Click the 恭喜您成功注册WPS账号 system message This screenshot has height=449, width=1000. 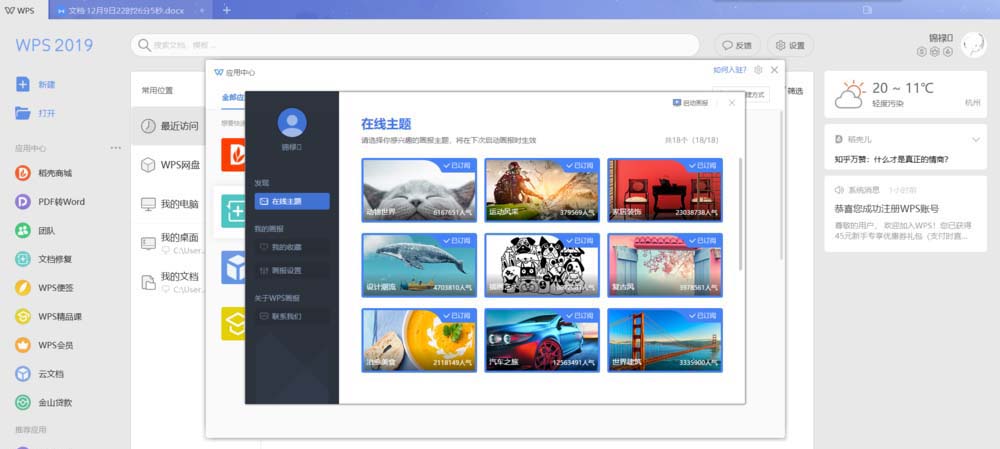tap(886, 209)
